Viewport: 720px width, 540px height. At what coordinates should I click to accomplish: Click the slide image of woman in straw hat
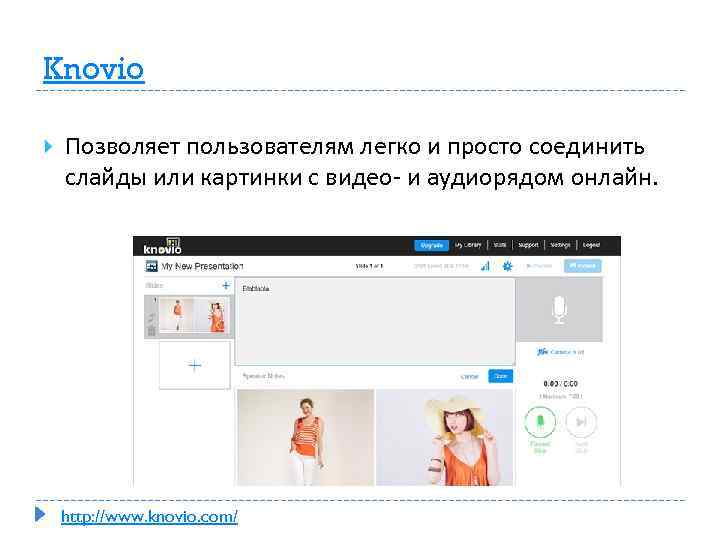click(444, 438)
